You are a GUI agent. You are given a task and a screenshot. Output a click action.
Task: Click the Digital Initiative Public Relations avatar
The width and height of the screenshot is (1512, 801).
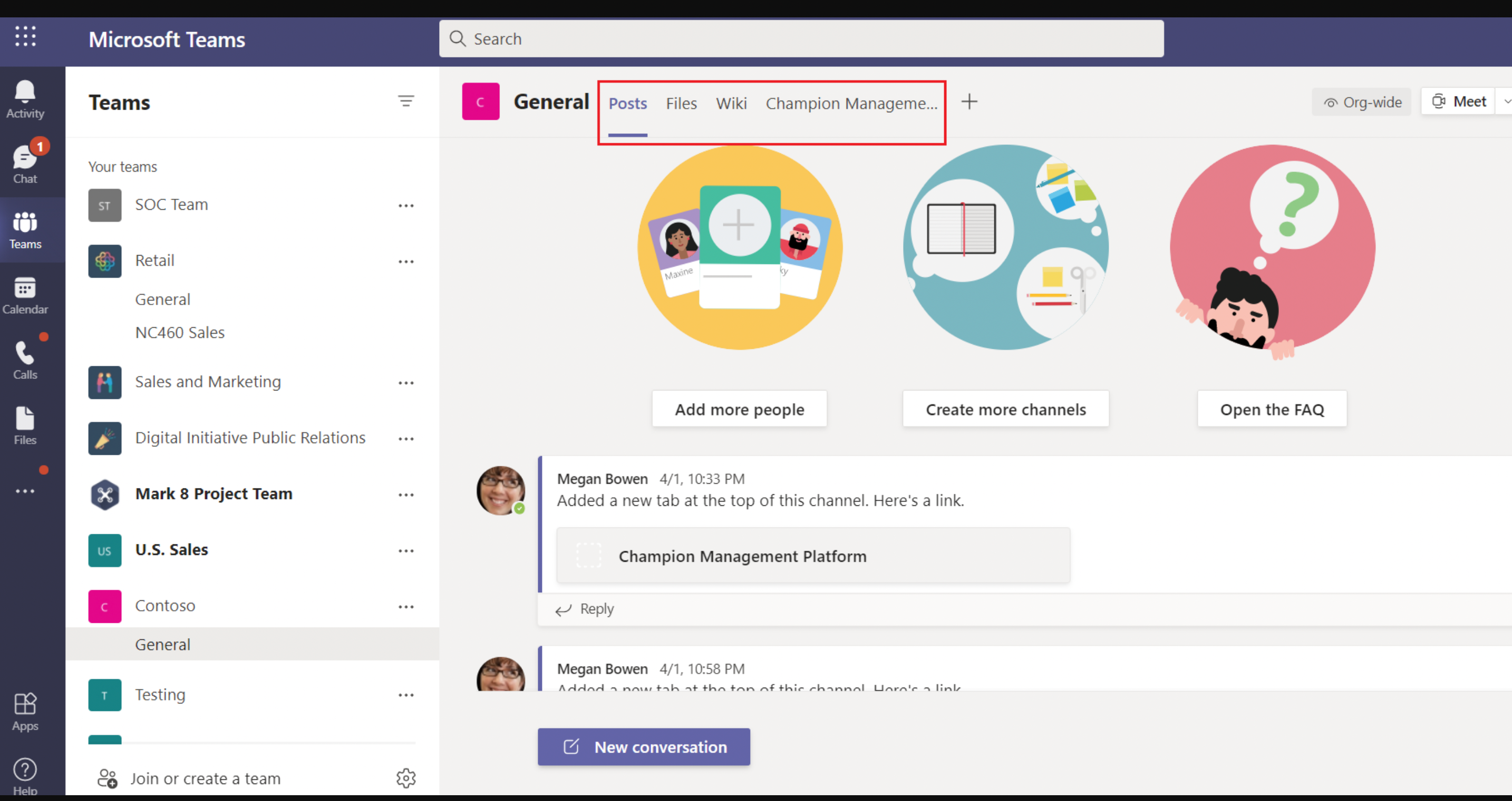click(105, 438)
